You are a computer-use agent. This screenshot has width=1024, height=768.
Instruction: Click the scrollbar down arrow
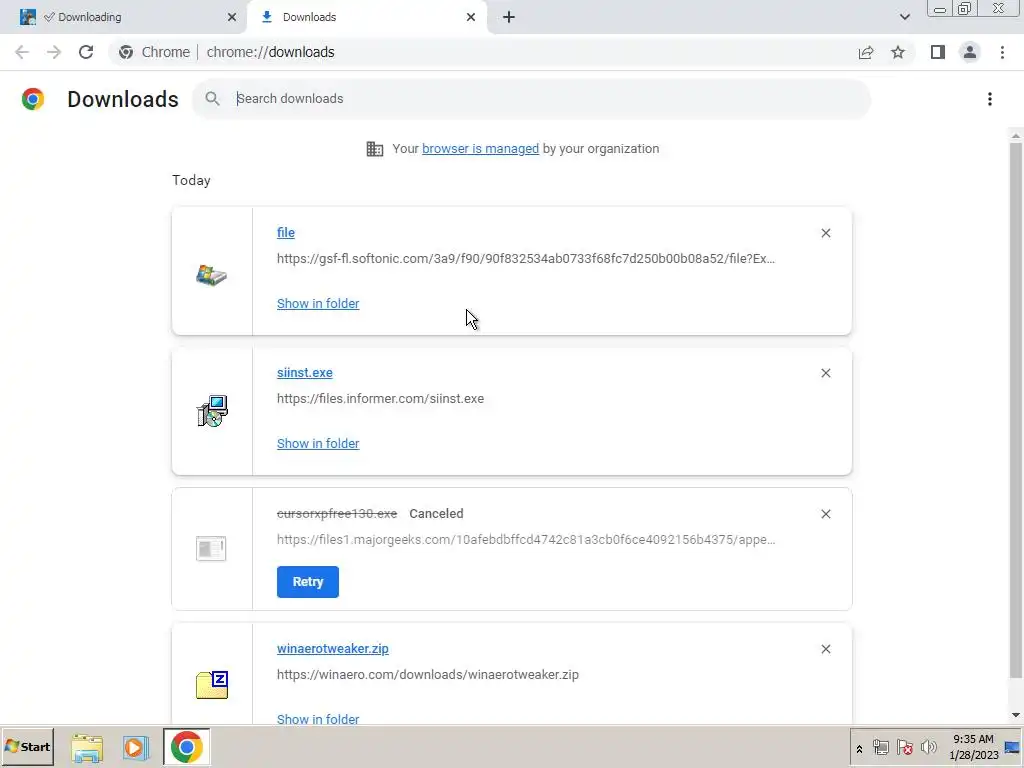[x=1016, y=715]
